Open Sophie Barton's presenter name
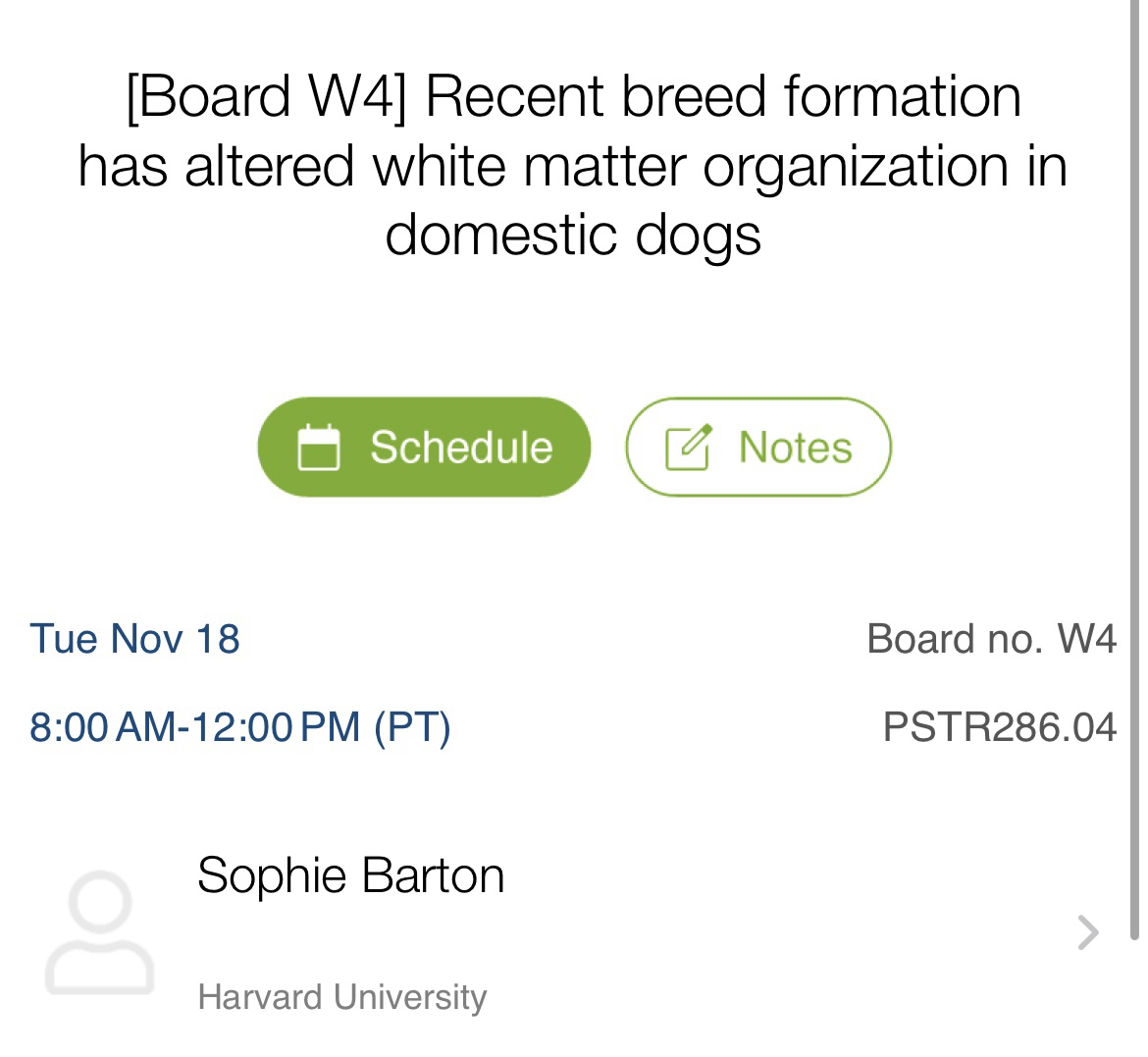 pyautogui.click(x=350, y=874)
